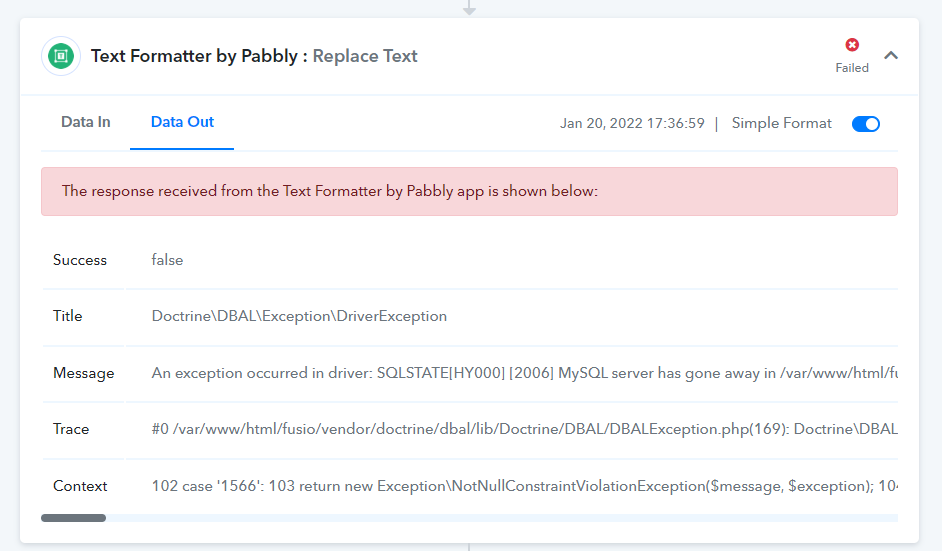Click the red Failed status icon
Screen dimensions: 942x551
[x=852, y=44]
